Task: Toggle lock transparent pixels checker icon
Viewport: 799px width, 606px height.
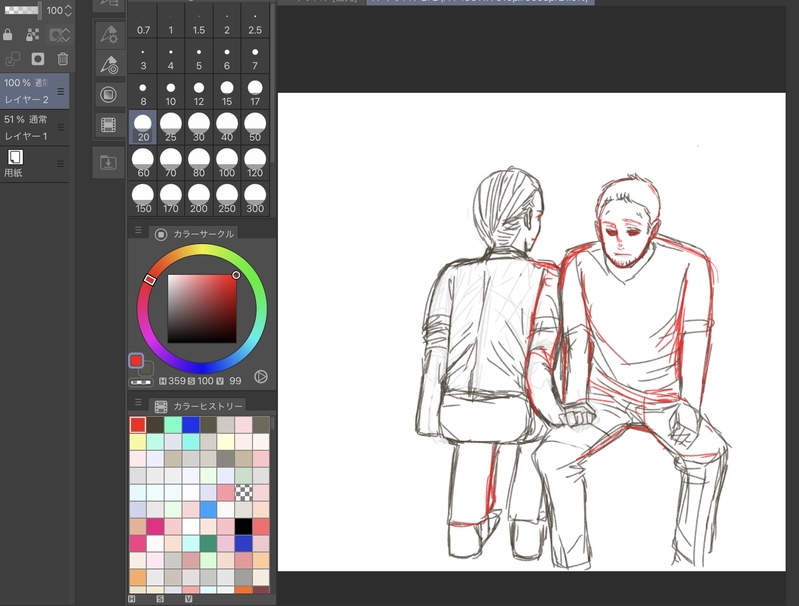Action: (x=33, y=34)
